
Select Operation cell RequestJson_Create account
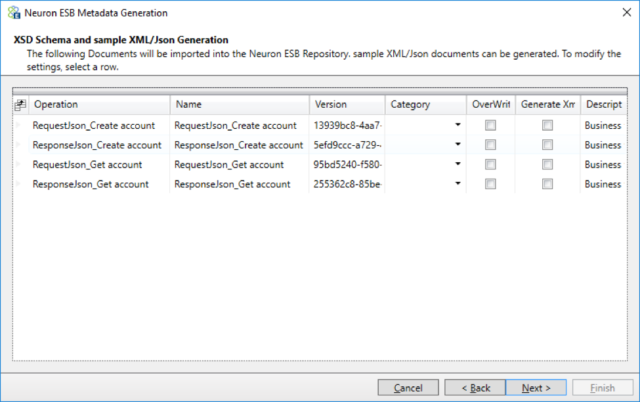point(99,126)
